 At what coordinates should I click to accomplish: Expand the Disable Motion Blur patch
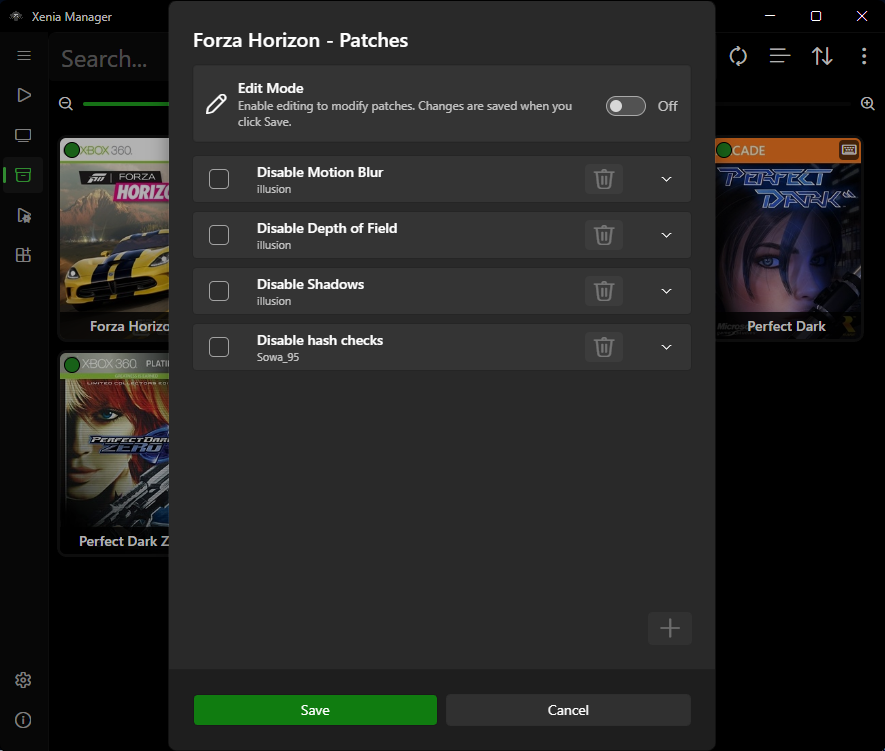coord(667,179)
